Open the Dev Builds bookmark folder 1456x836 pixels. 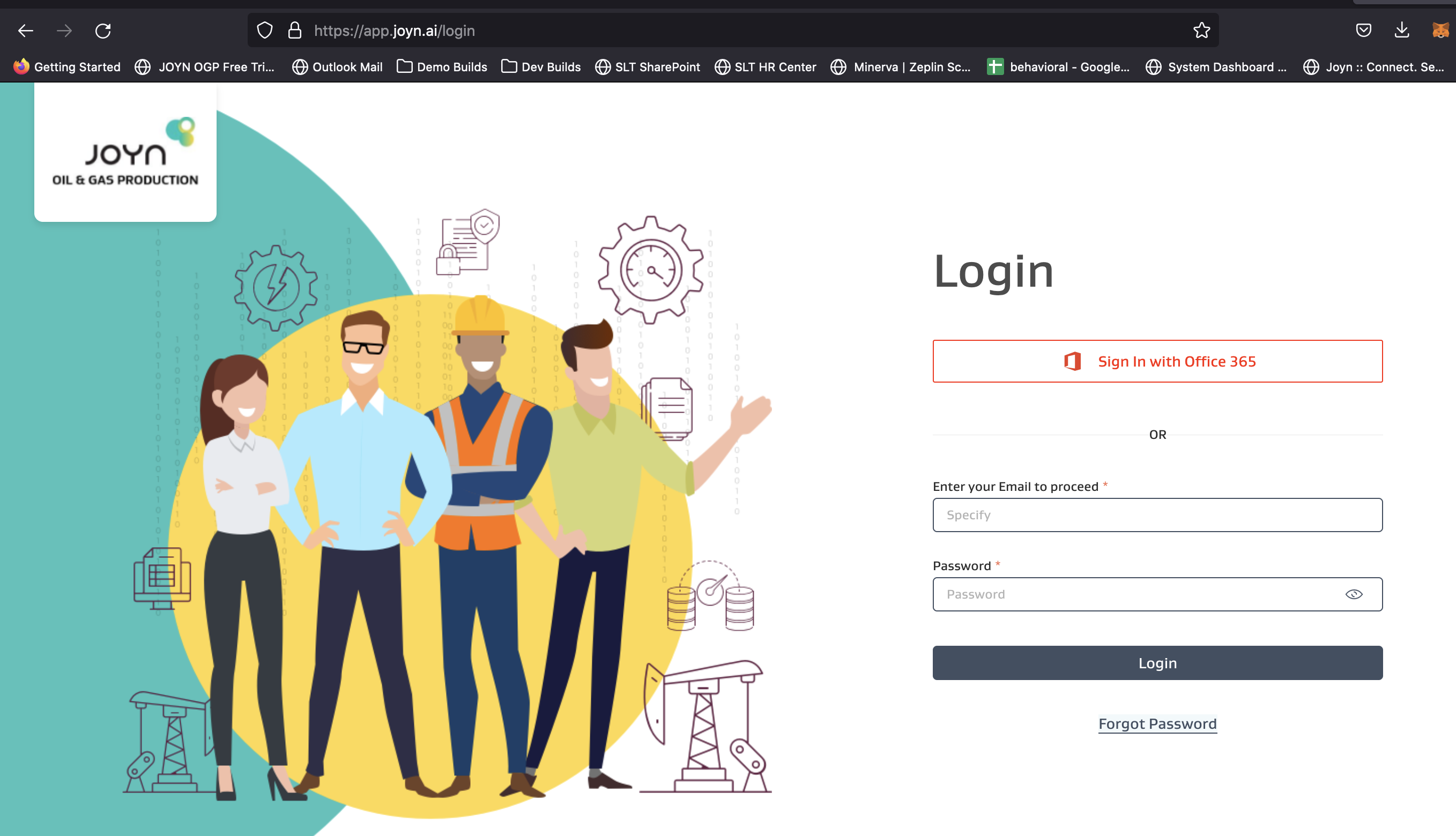tap(540, 67)
